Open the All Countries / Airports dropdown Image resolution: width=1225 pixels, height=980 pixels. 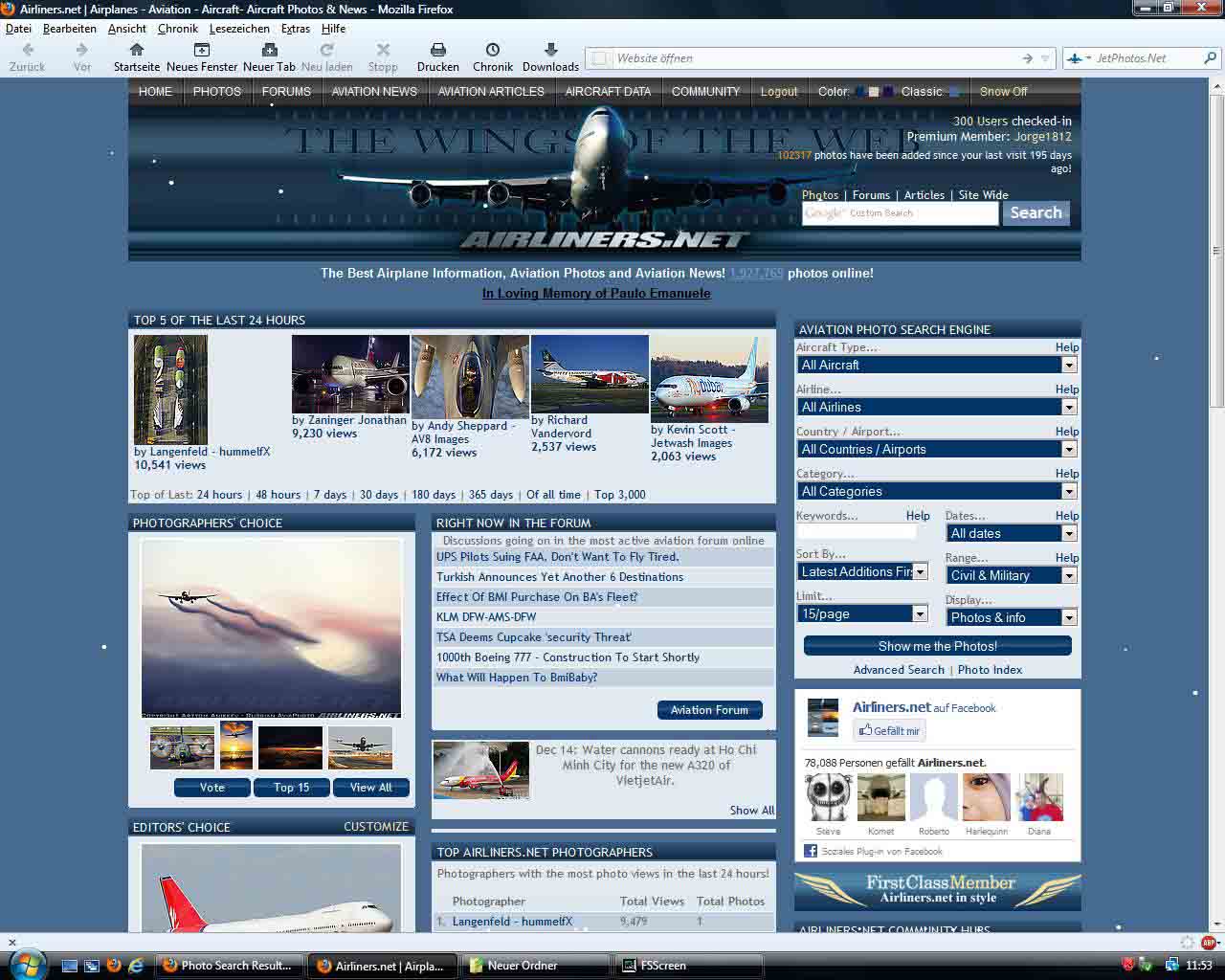click(x=937, y=449)
